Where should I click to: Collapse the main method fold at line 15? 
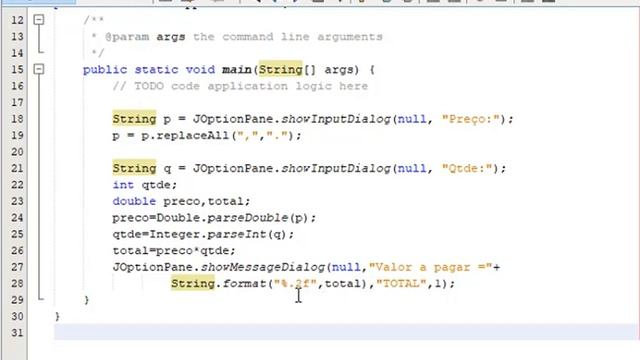click(x=39, y=69)
